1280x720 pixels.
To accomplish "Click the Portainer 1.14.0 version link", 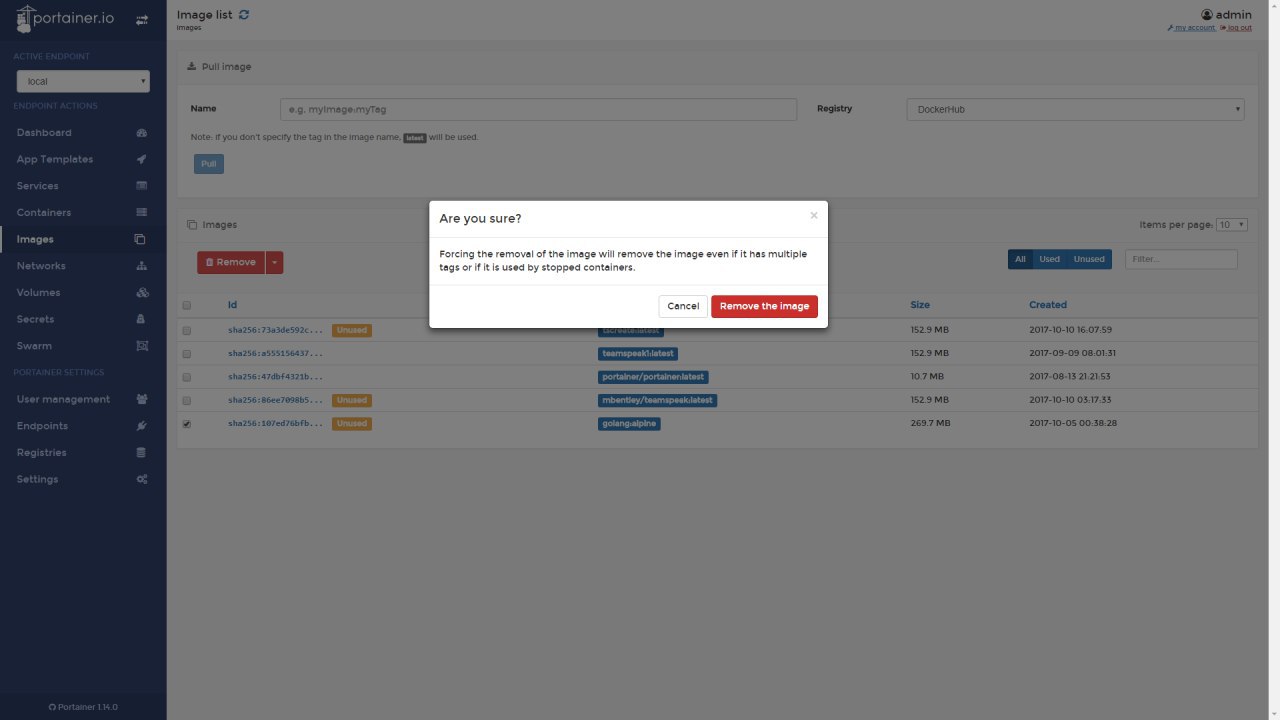I will tap(83, 707).
